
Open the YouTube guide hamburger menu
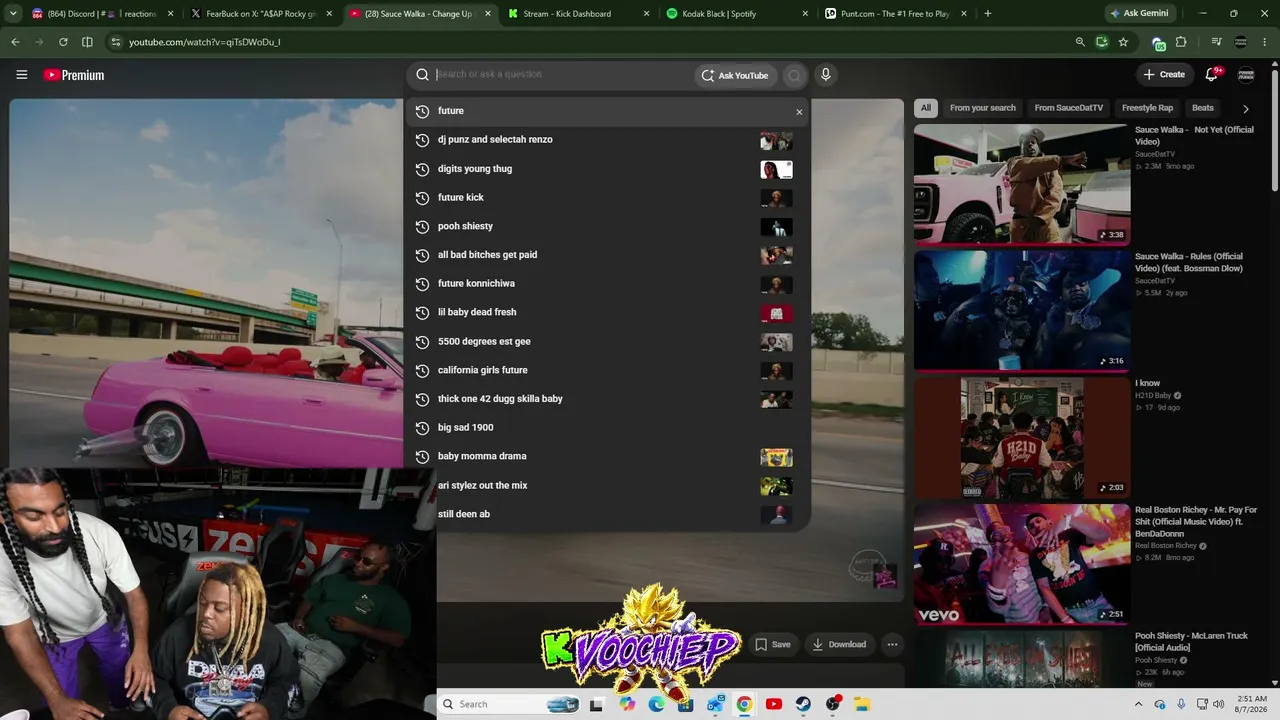point(22,75)
